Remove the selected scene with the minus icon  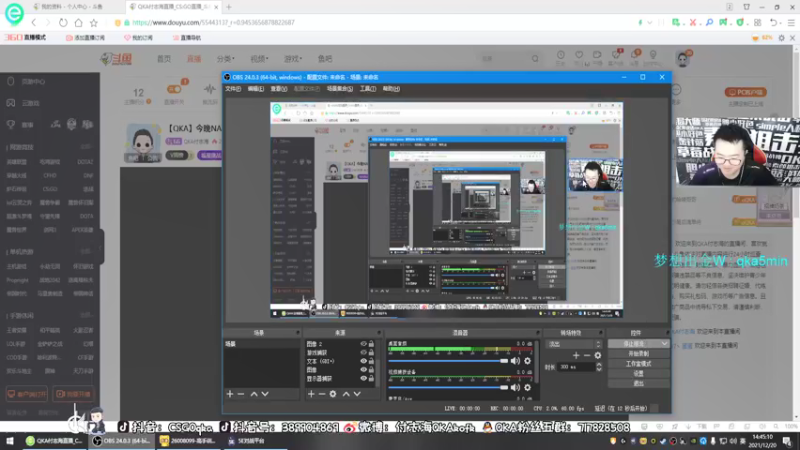(x=241, y=394)
